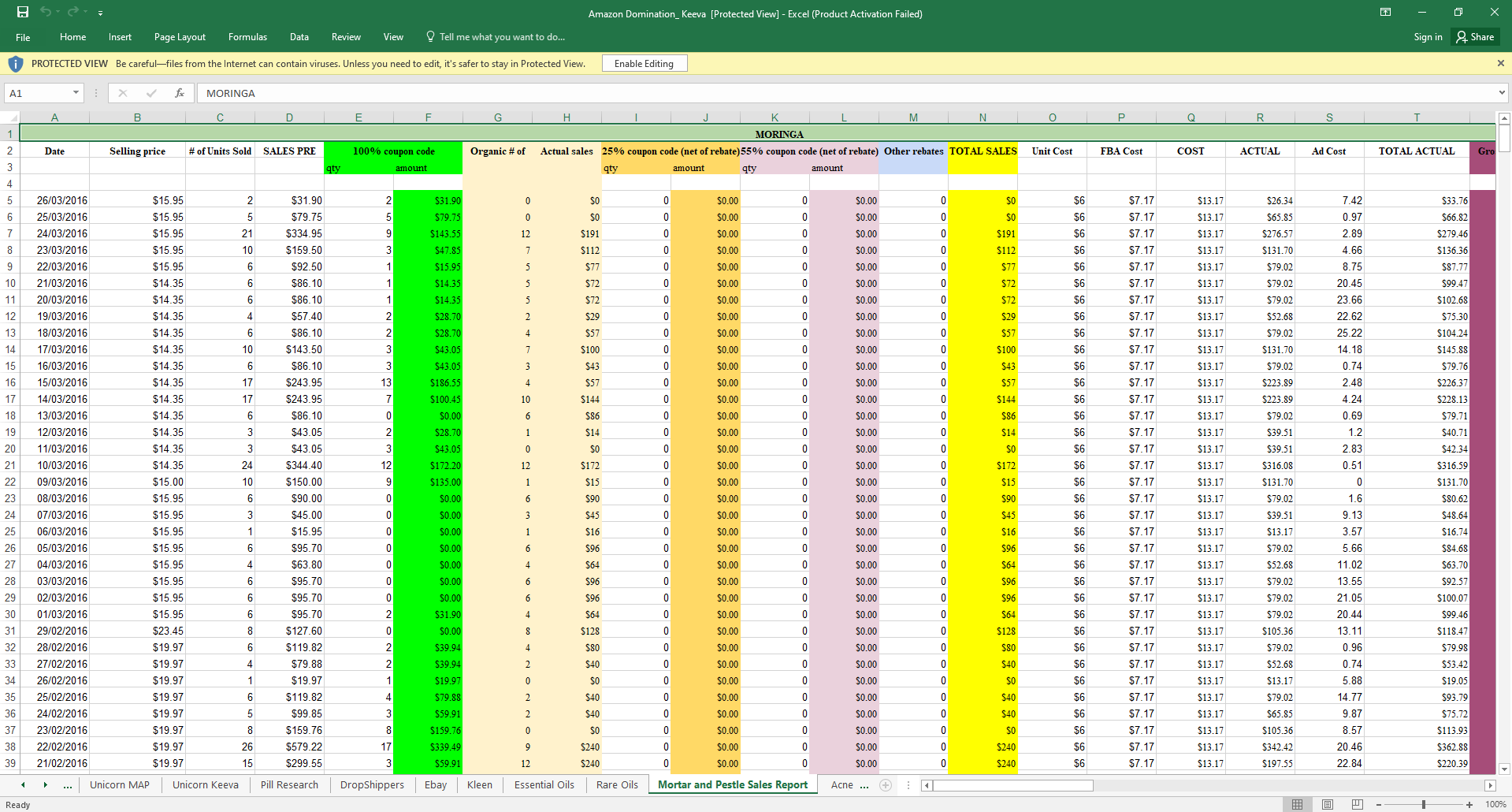Screen dimensions: 1512x812
Task: Open Ribbon Display Options icon
Action: pos(1385,13)
